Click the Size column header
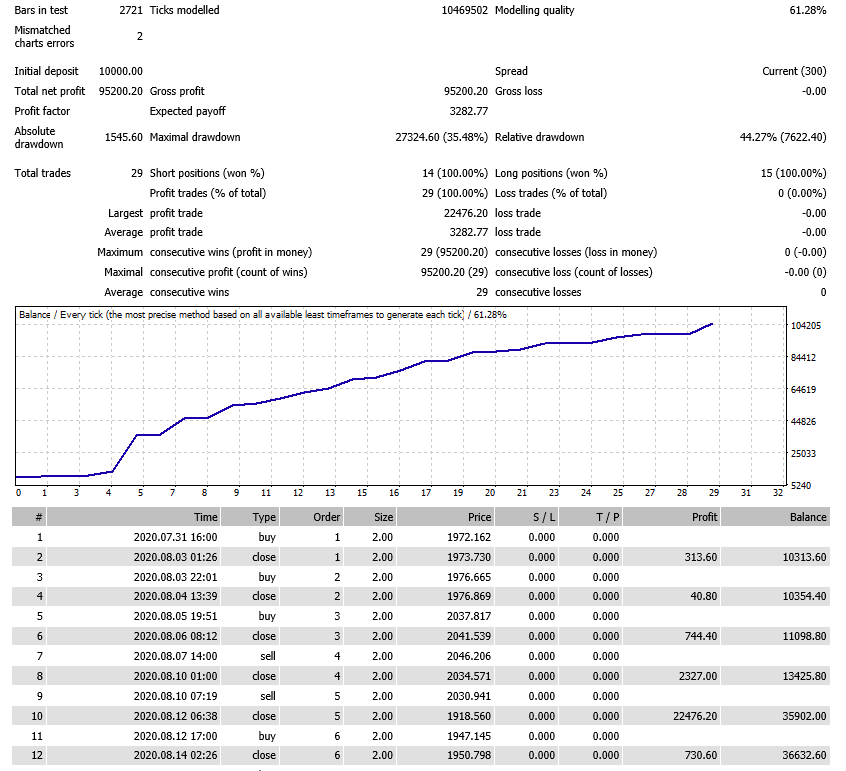Viewport: 846px width, 771px height. [370, 517]
